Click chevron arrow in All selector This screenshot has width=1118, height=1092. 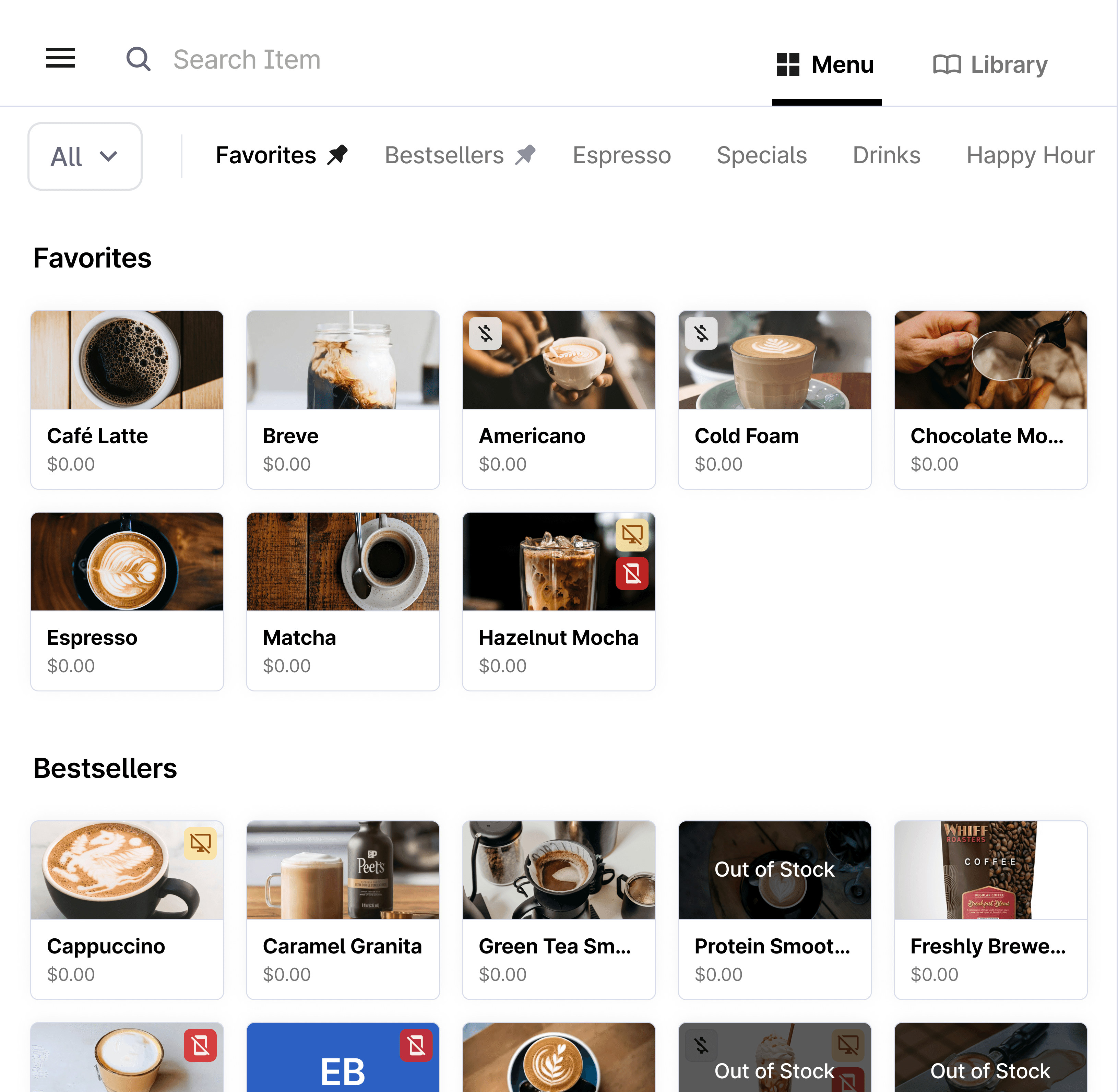point(108,157)
